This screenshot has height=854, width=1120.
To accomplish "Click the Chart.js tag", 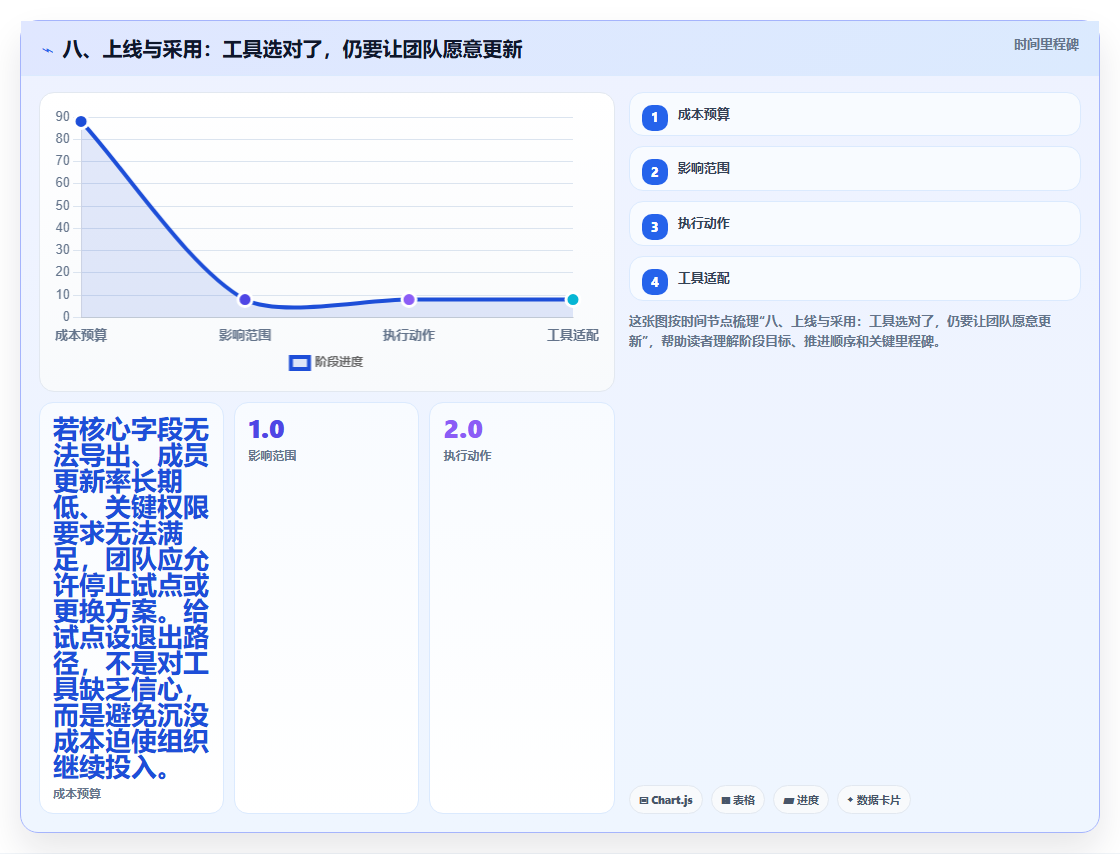I will click(x=666, y=800).
